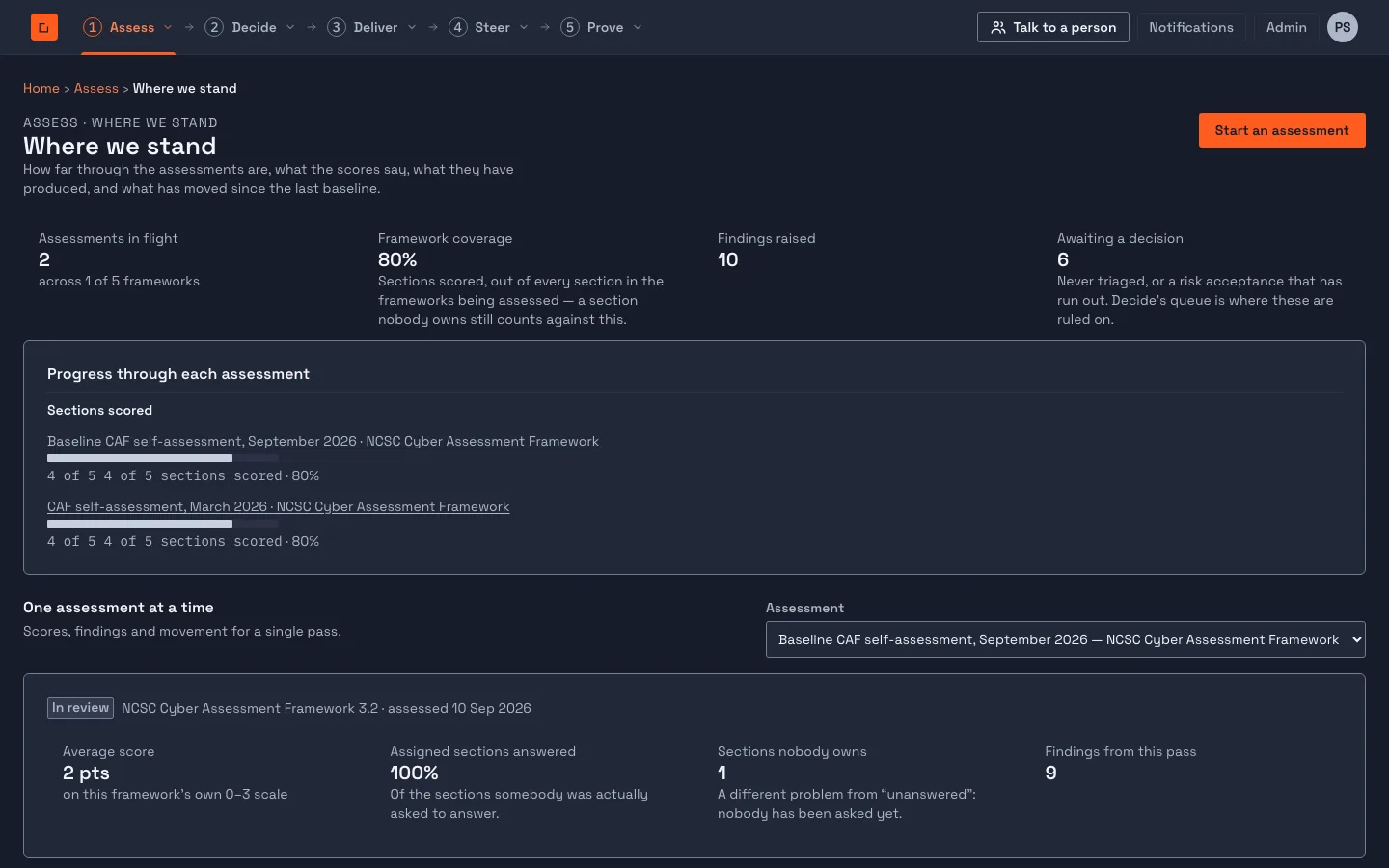Click the 'Where we stand' breadcrumb text

point(184,88)
